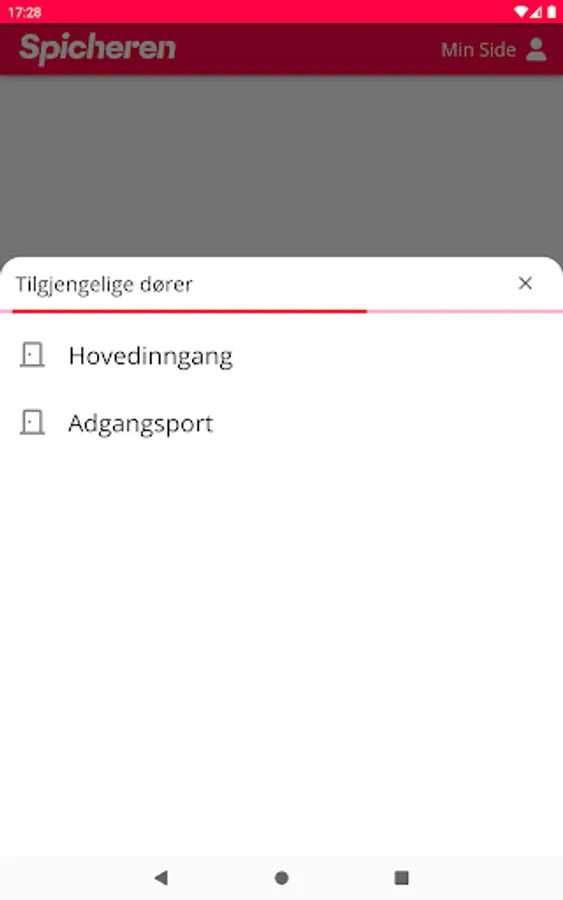Tap the cellular signal icon
Image resolution: width=563 pixels, height=900 pixels.
(x=536, y=12)
